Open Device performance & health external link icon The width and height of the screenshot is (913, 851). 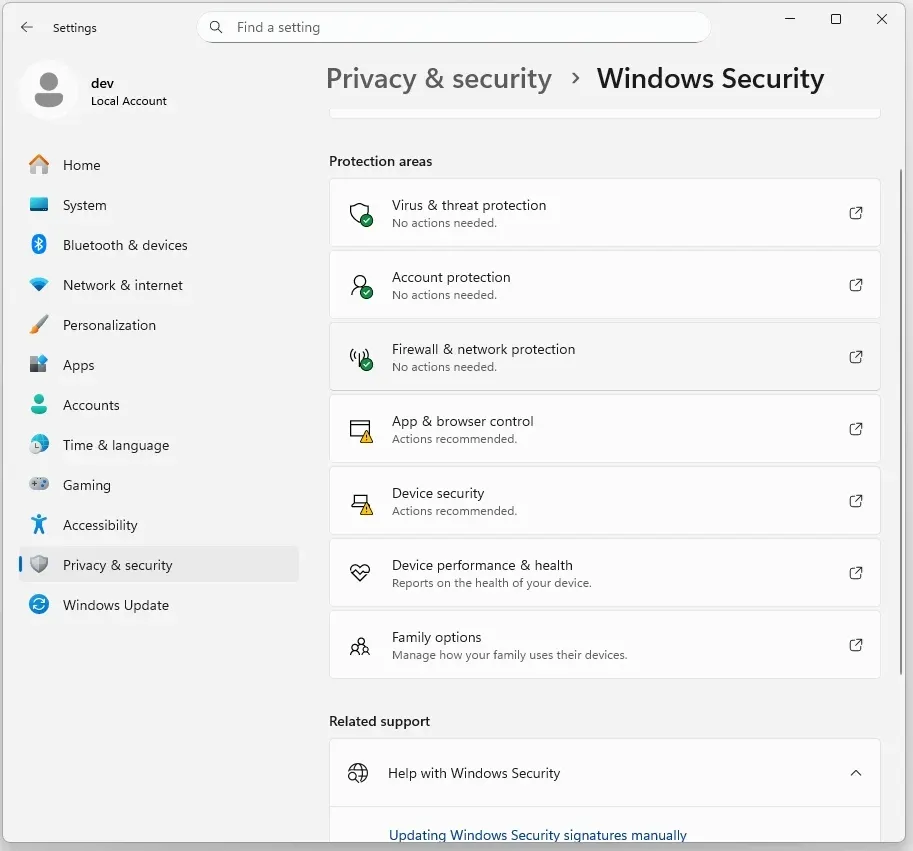tap(856, 573)
